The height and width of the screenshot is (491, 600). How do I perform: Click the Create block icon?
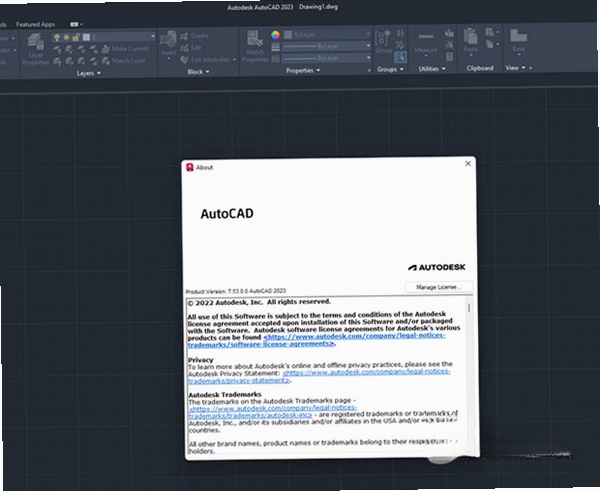184,36
